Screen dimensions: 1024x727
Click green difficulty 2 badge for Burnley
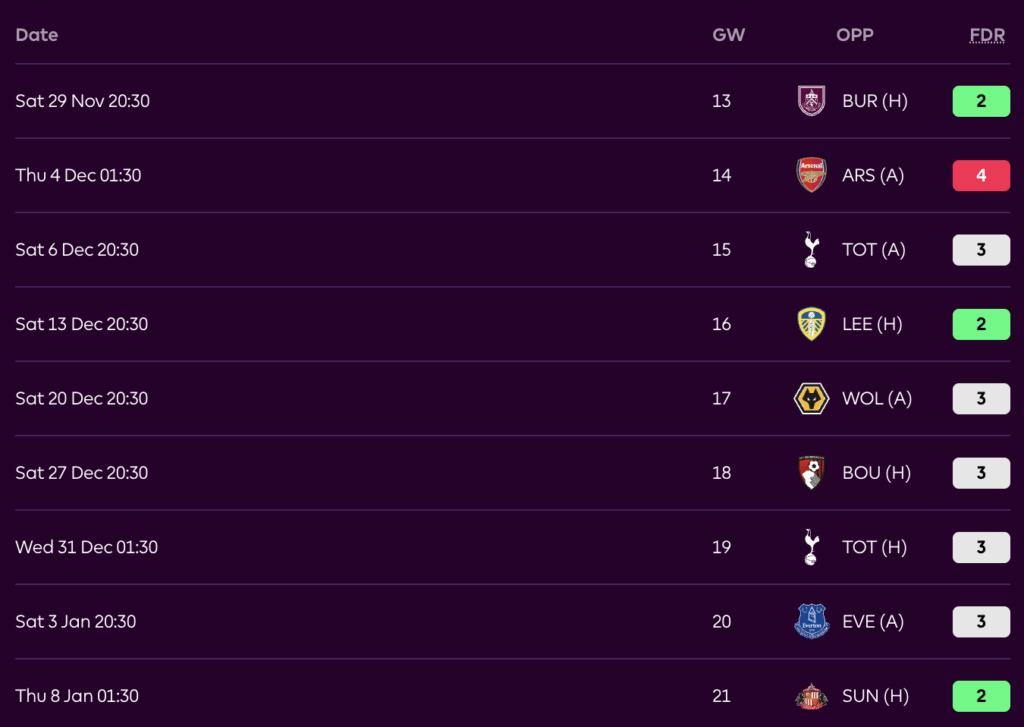click(x=981, y=101)
